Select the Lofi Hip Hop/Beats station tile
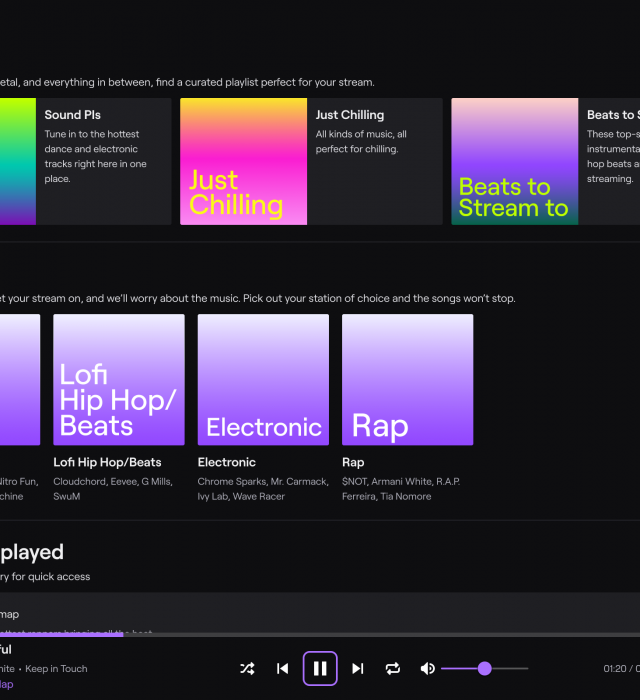This screenshot has height=700, width=640. click(119, 380)
